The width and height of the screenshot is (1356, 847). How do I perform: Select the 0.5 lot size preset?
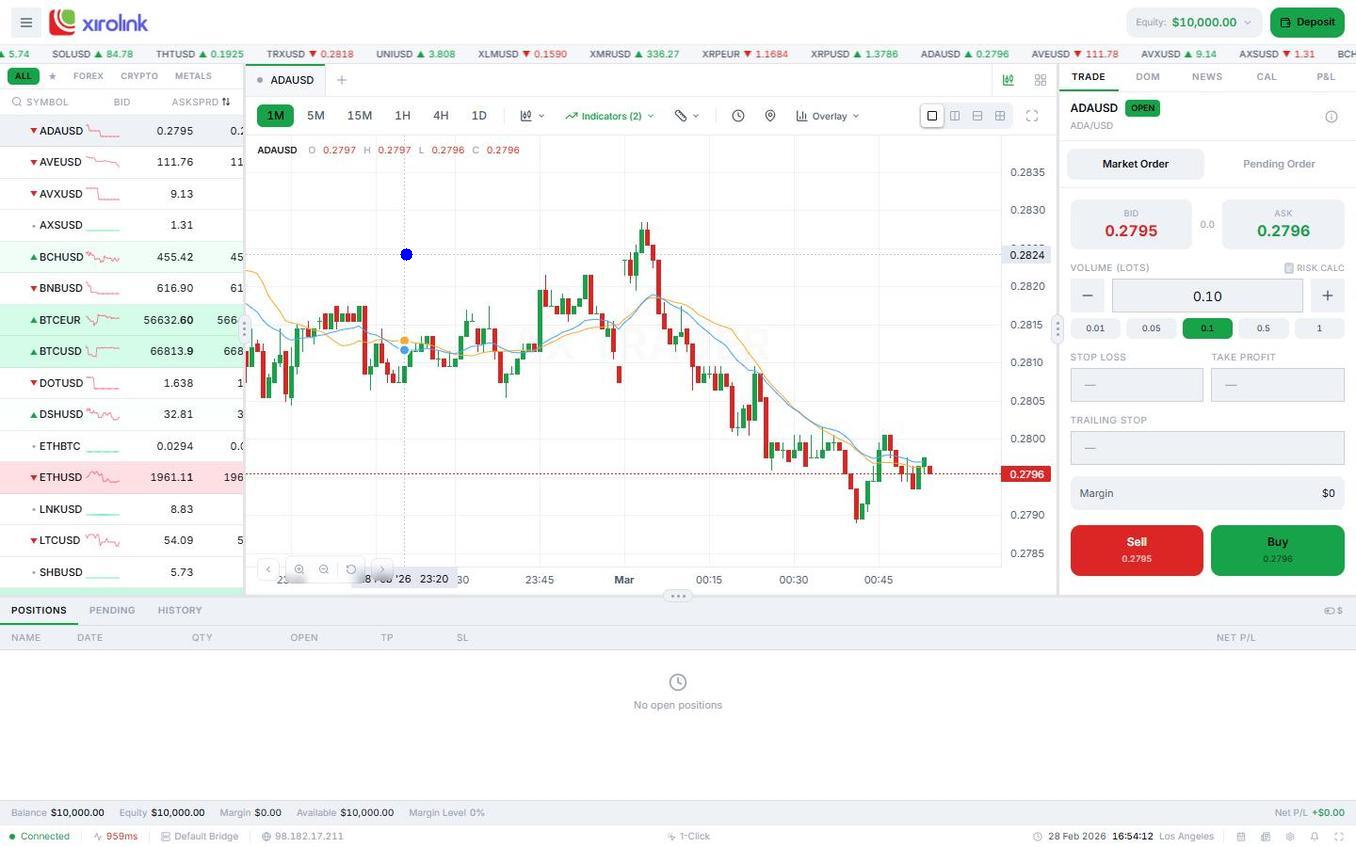point(1263,328)
